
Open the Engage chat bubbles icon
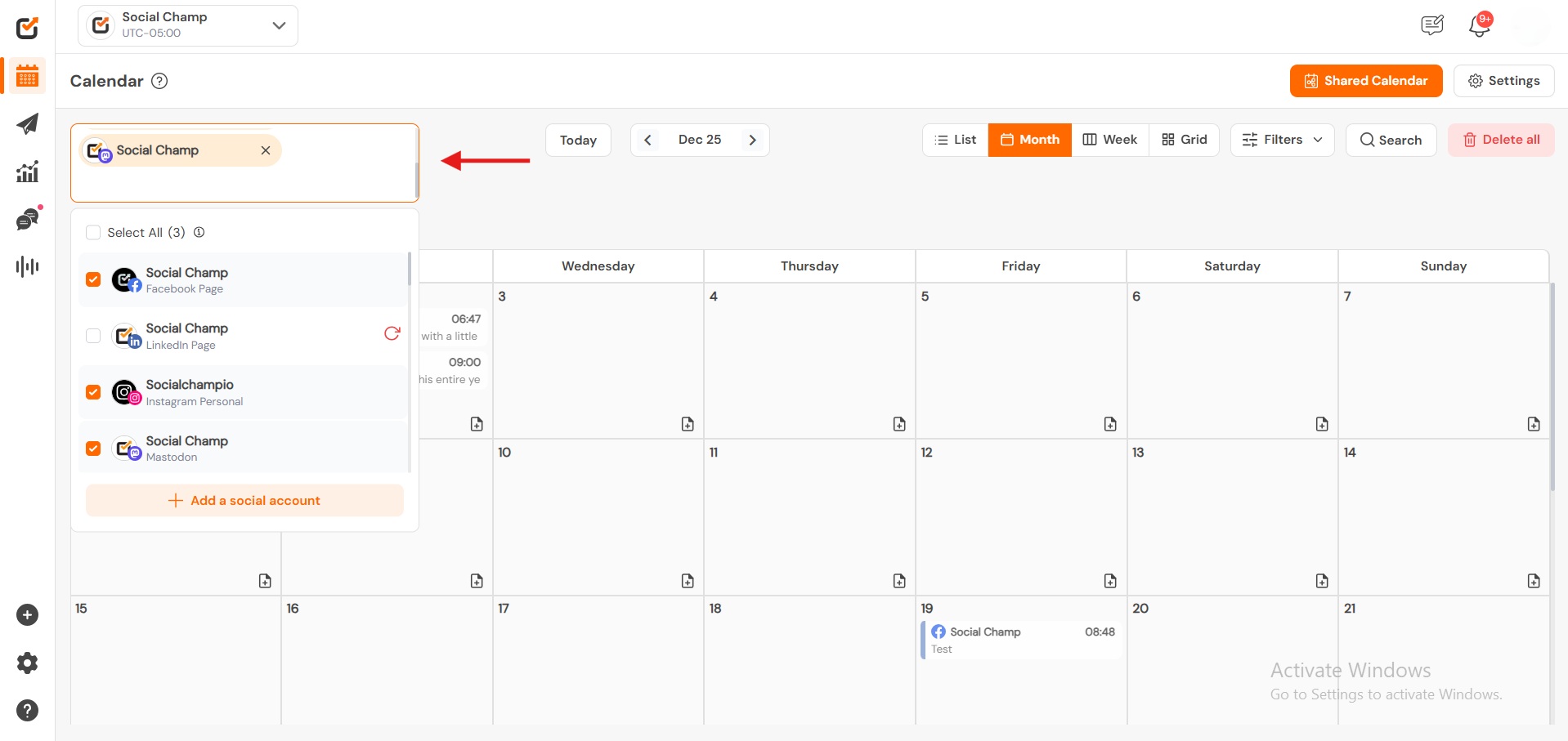[x=28, y=219]
